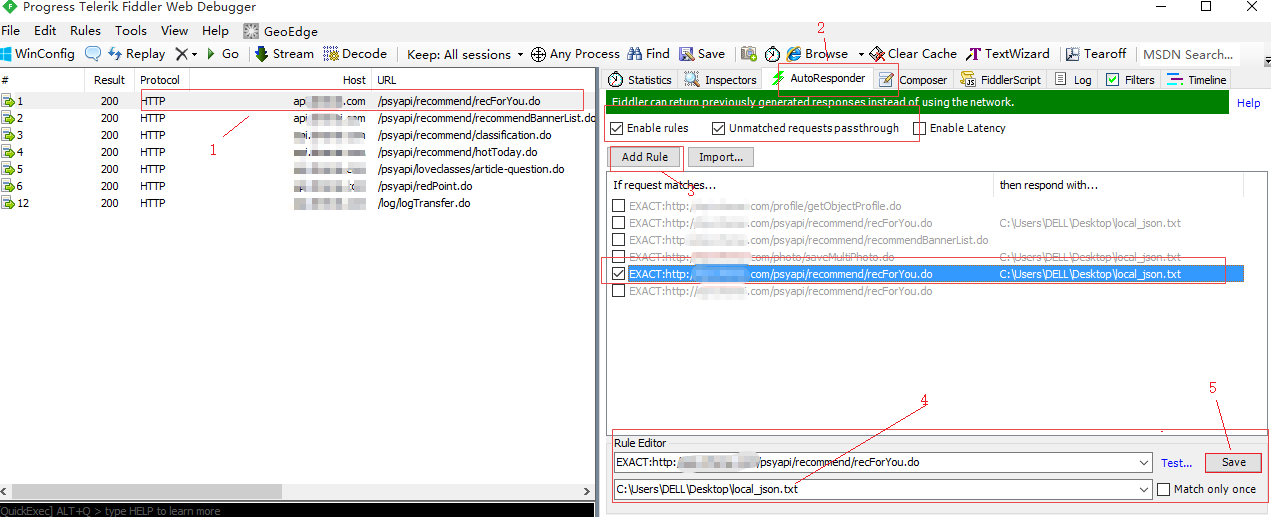The width and height of the screenshot is (1271, 517).
Task: Click the timer stopwatch toolbar icon
Action: [x=772, y=54]
